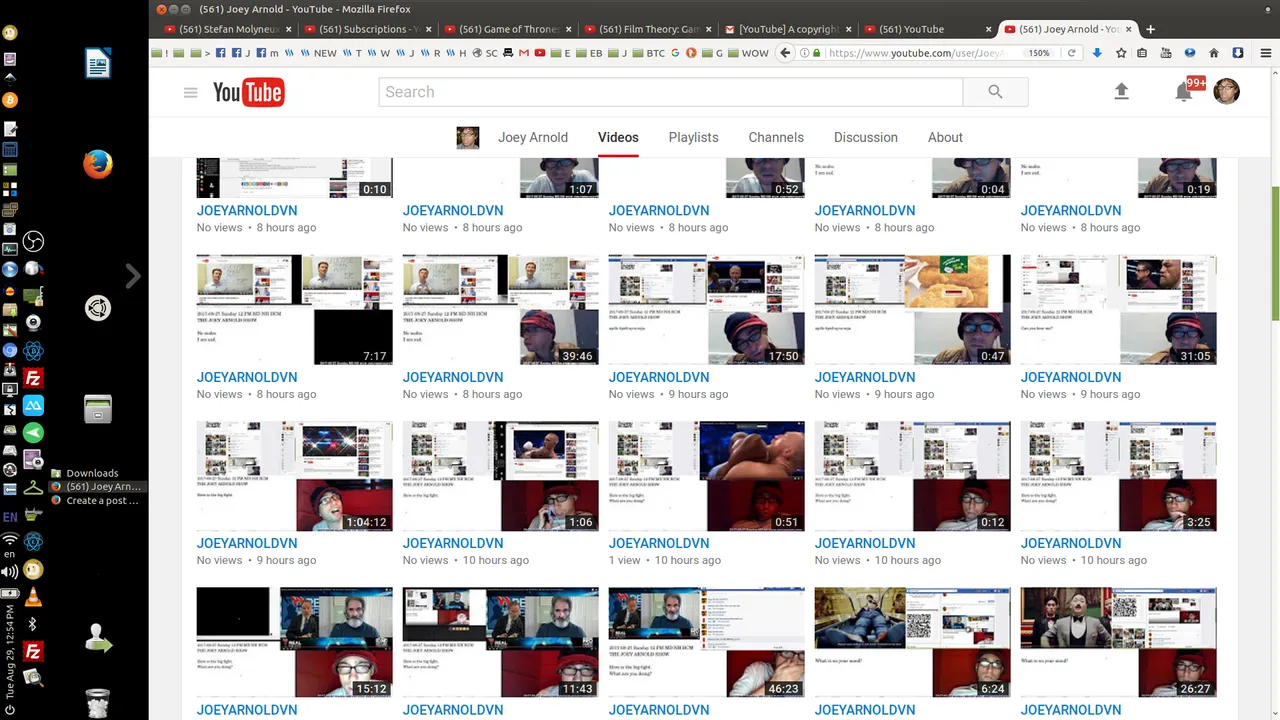This screenshot has width=1280, height=720.
Task: Open the 0:47 video thumbnail
Action: 912,309
